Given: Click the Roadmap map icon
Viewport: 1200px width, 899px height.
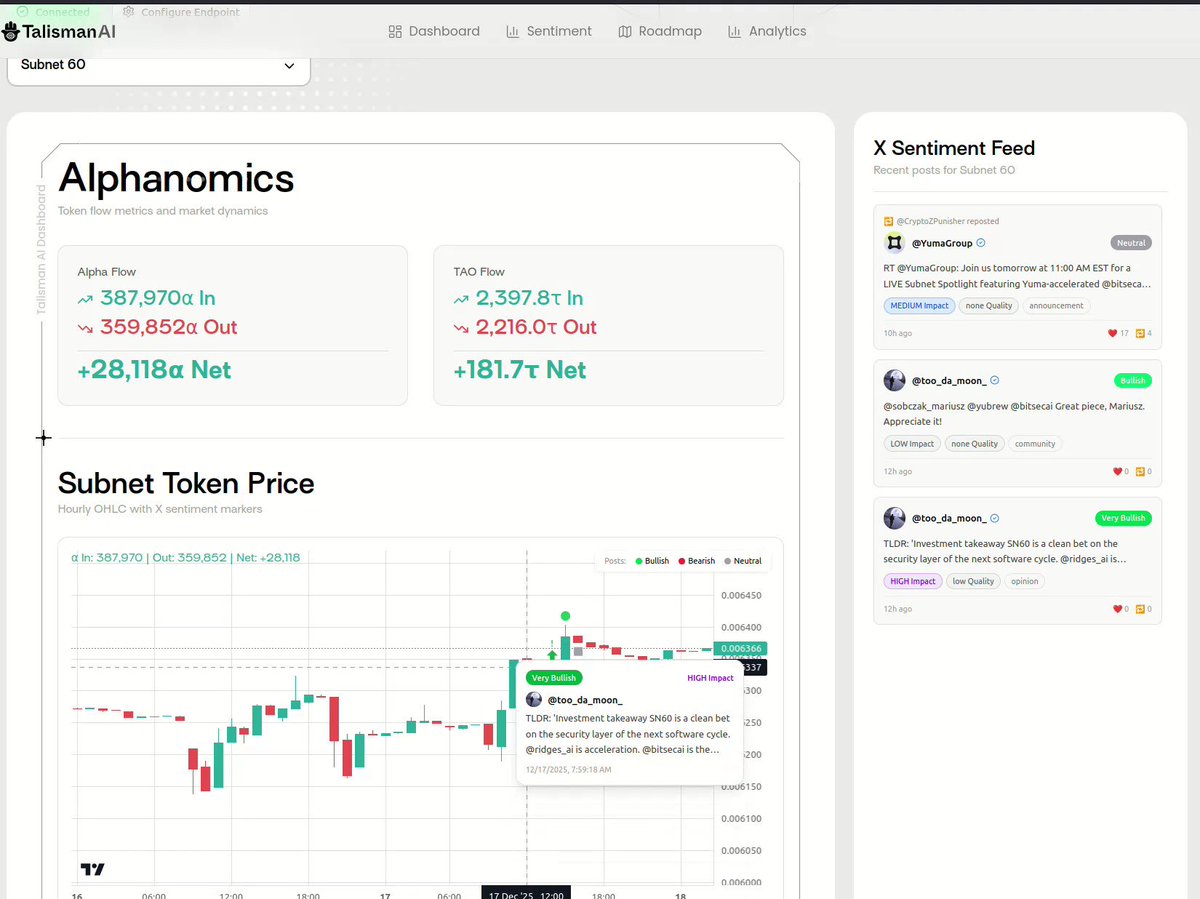Looking at the screenshot, I should click(625, 31).
